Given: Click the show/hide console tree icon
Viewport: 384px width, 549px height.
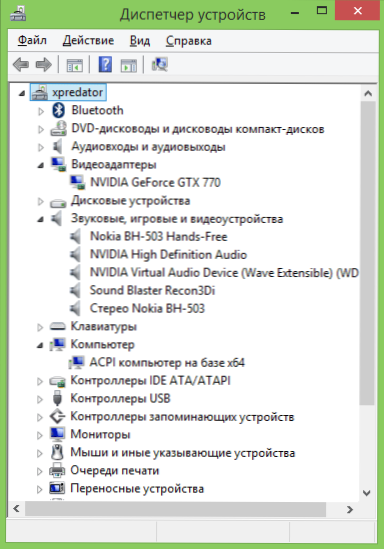Looking at the screenshot, I should click(x=75, y=65).
